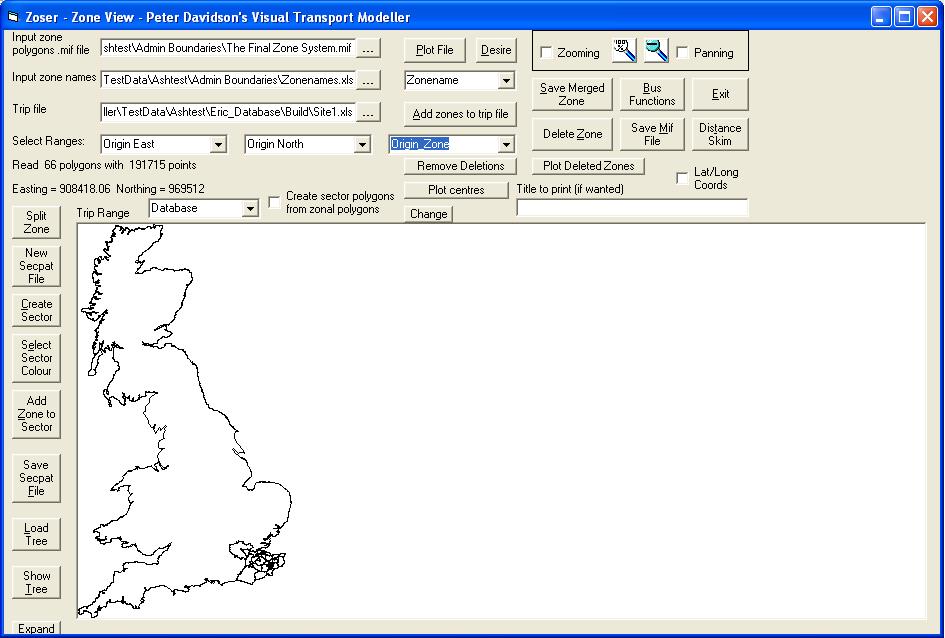Click the Desire button
This screenshot has width=945, height=638.
(496, 50)
